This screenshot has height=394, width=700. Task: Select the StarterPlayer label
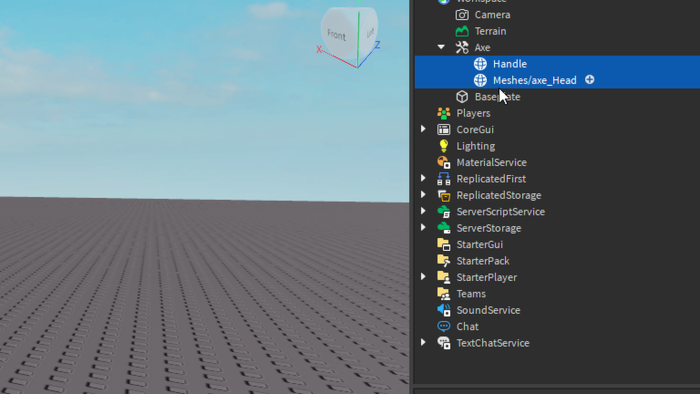487,278
